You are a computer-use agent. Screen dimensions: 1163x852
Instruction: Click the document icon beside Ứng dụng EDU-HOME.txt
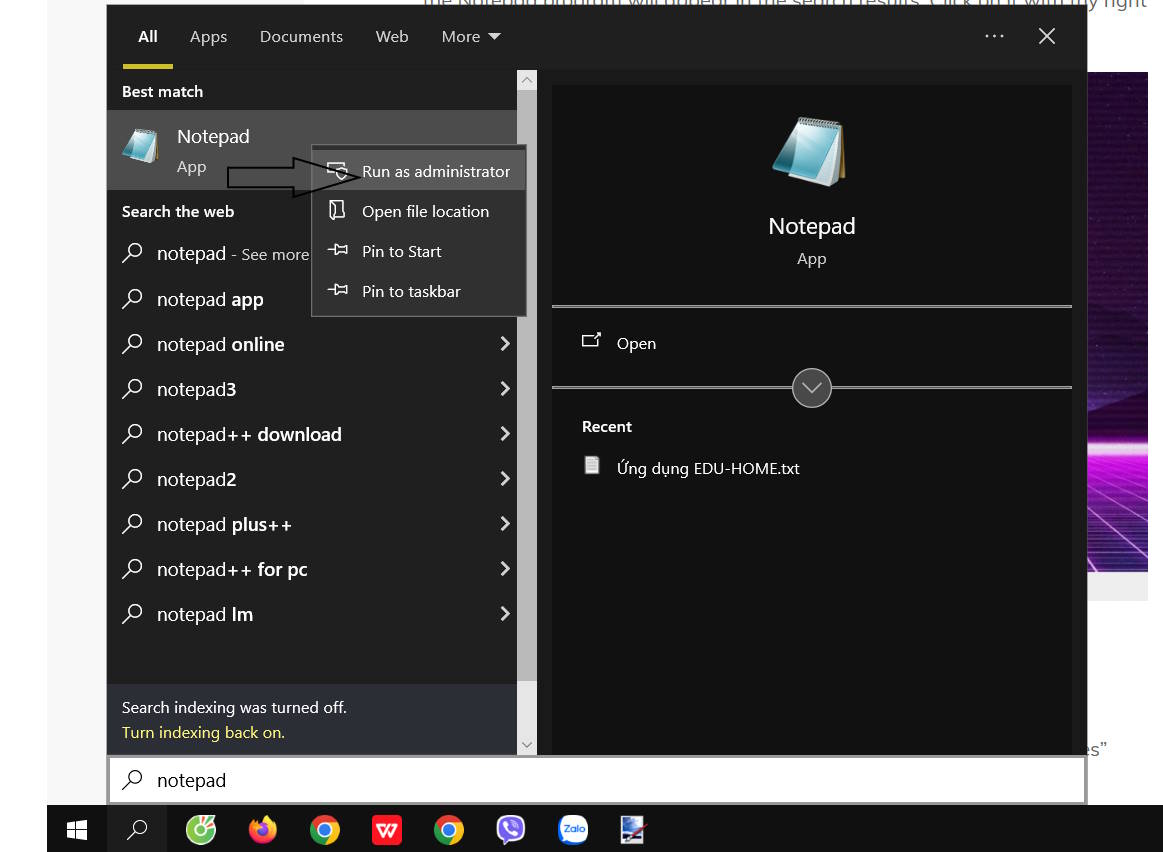pyautogui.click(x=591, y=465)
